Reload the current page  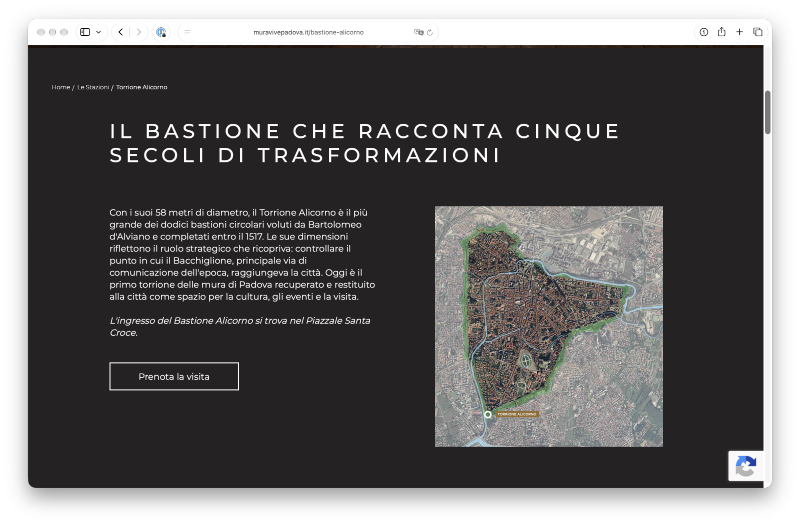click(x=430, y=32)
